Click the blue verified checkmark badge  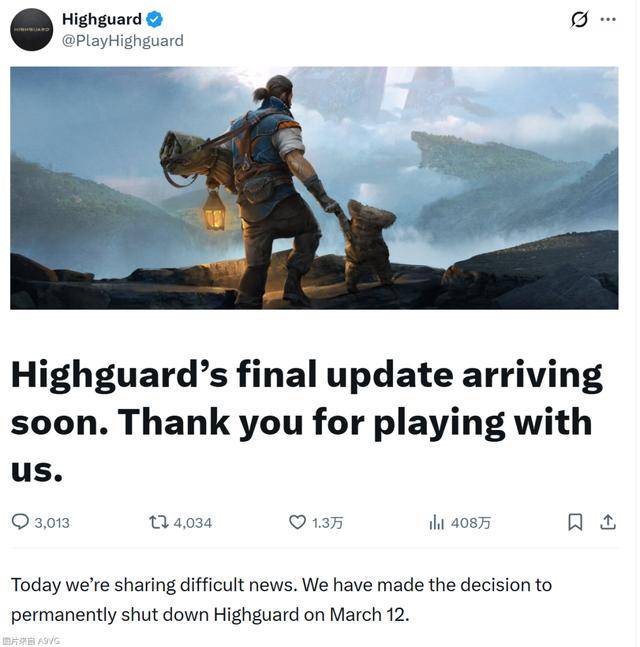[154, 19]
